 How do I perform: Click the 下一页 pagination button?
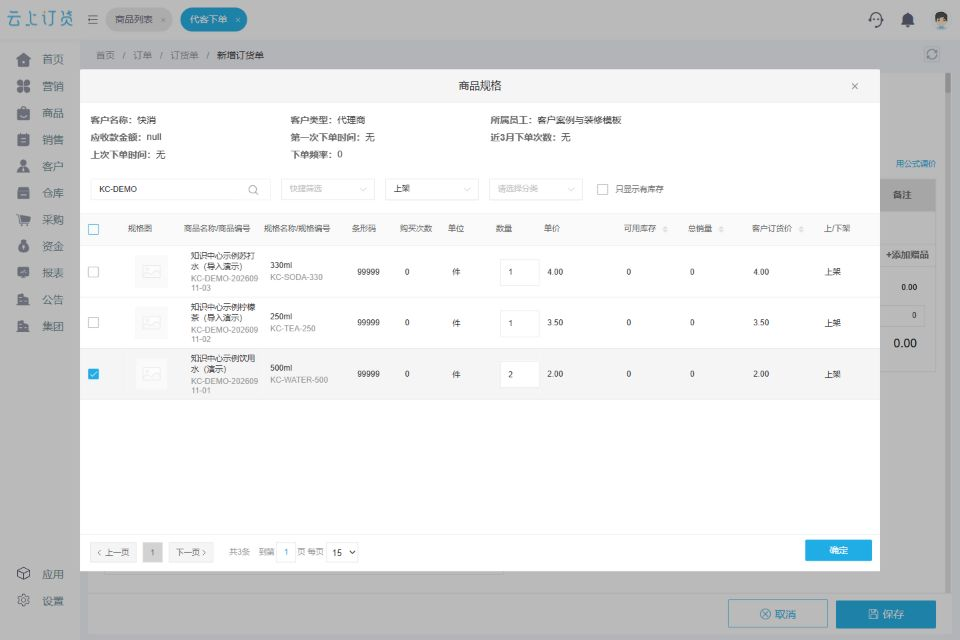[x=191, y=552]
